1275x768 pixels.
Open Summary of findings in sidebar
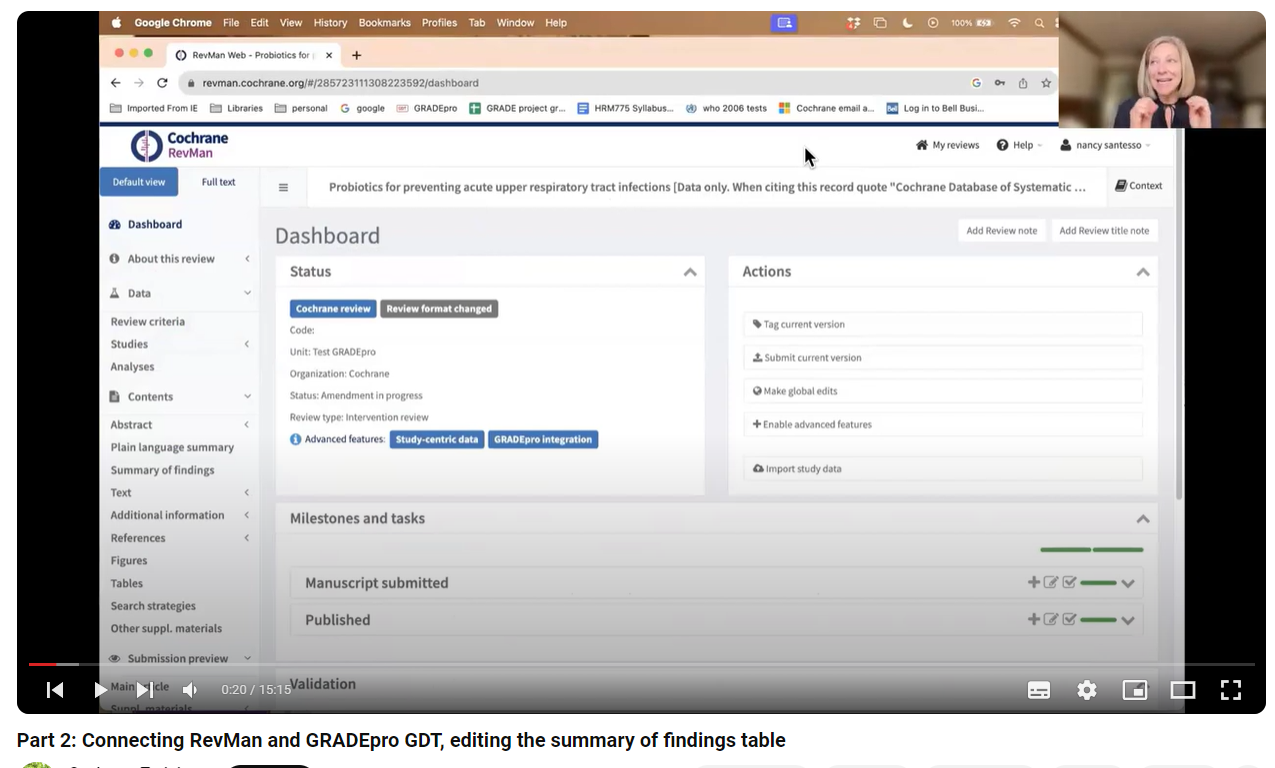click(x=162, y=470)
